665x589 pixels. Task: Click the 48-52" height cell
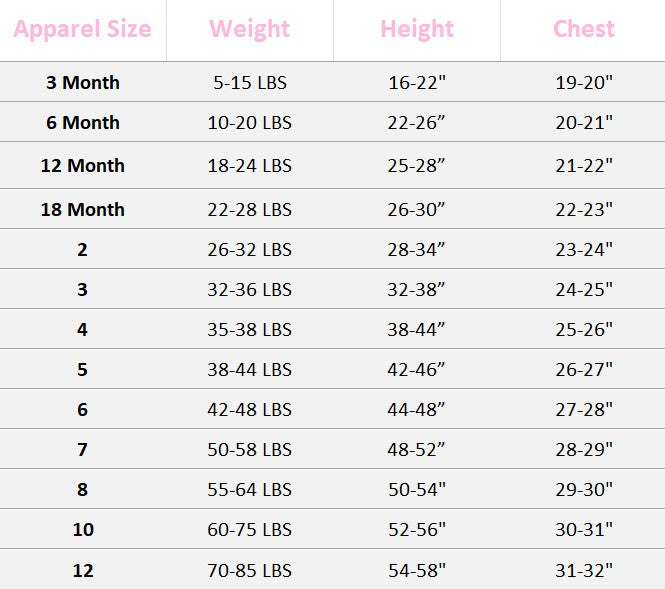417,449
